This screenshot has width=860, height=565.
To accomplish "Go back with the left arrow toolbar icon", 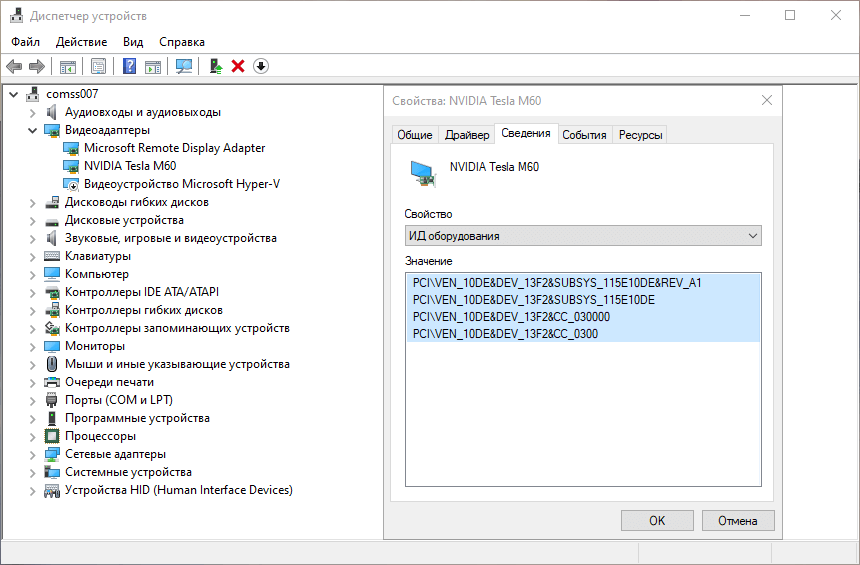I will click(14, 67).
